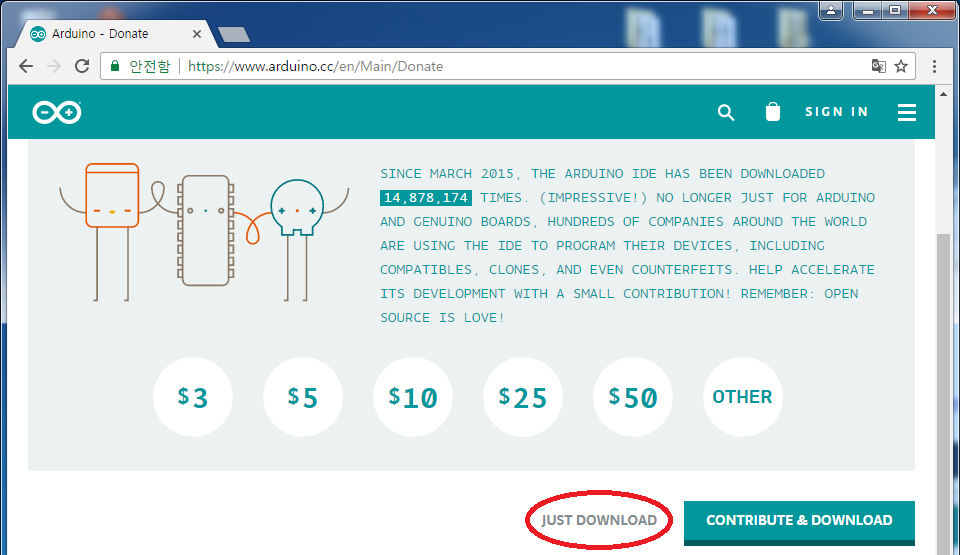Choose the $25 donation amount
This screenshot has height=555, width=961.
523,397
